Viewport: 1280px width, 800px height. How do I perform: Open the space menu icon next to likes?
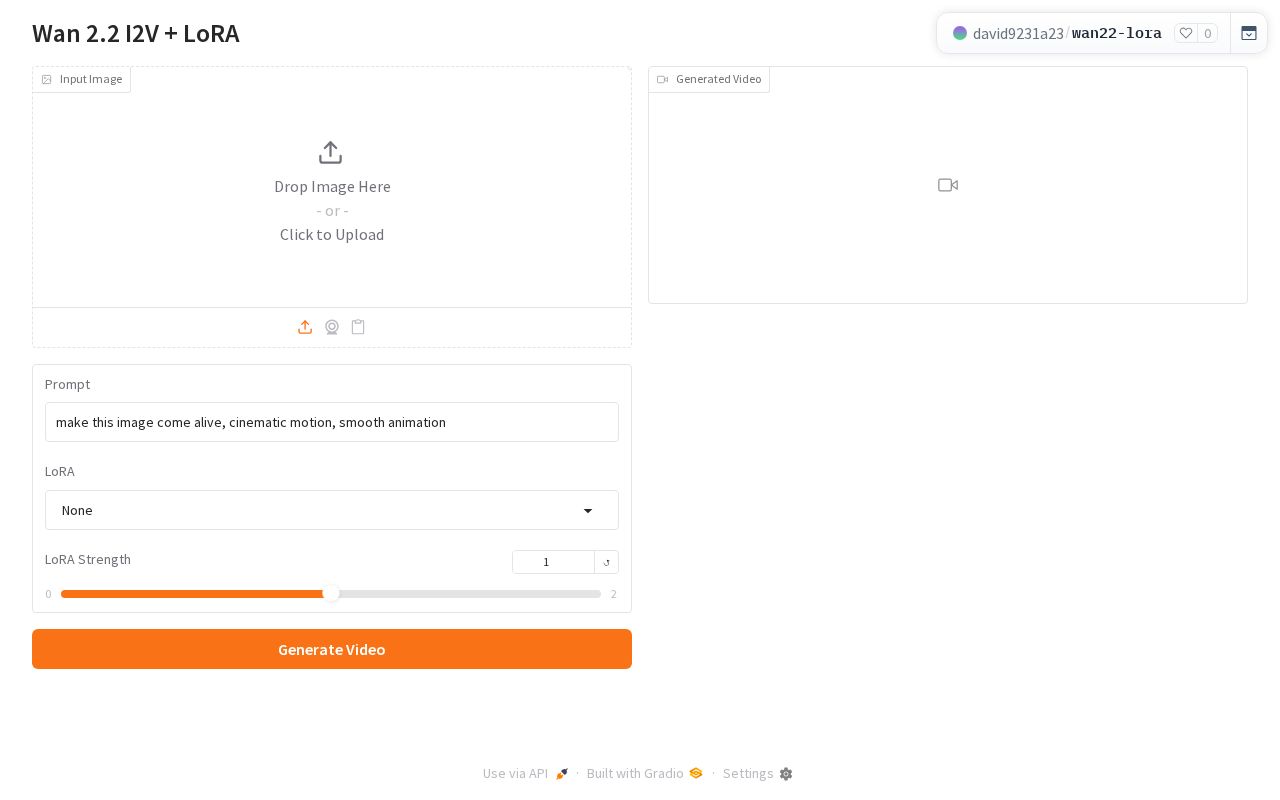tap(1249, 33)
